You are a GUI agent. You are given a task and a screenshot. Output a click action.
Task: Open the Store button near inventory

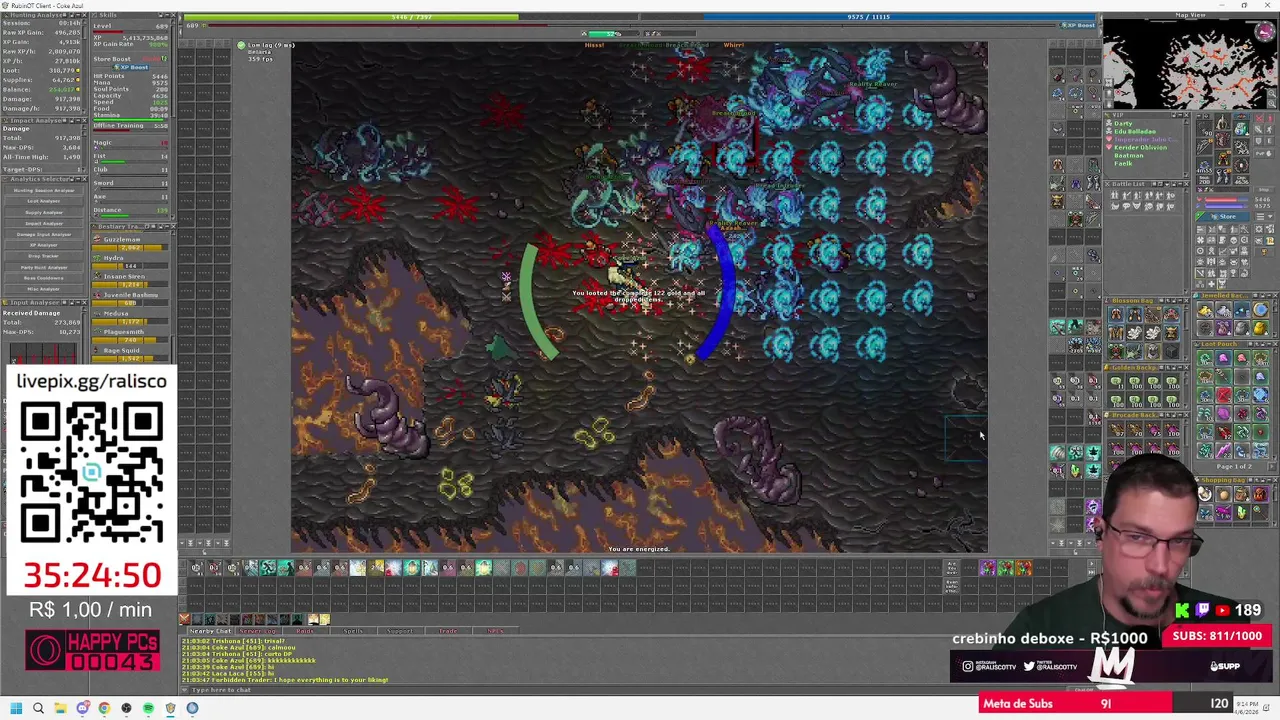[x=1224, y=216]
